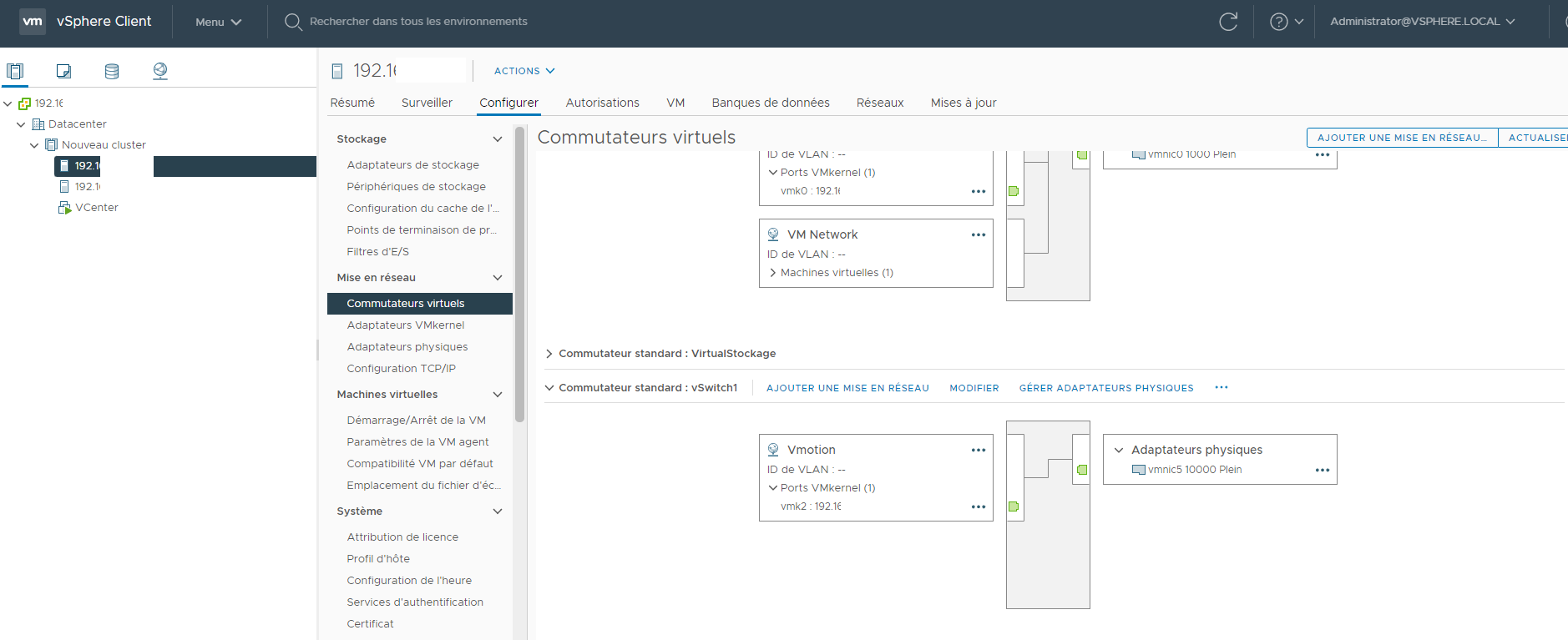Click the sidebar collapse handle
This screenshot has width=1568, height=640.
pyautogui.click(x=317, y=349)
